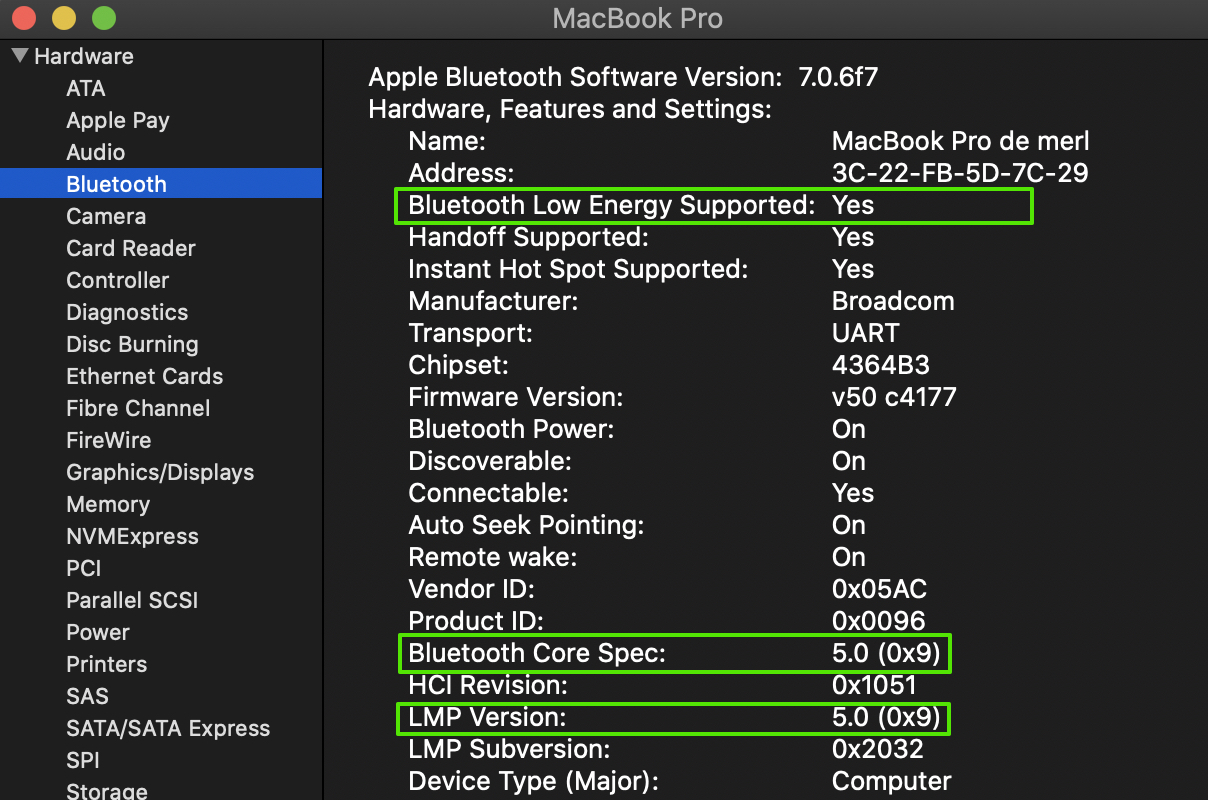
Task: Click the green zoom window button
Action: coord(103,18)
